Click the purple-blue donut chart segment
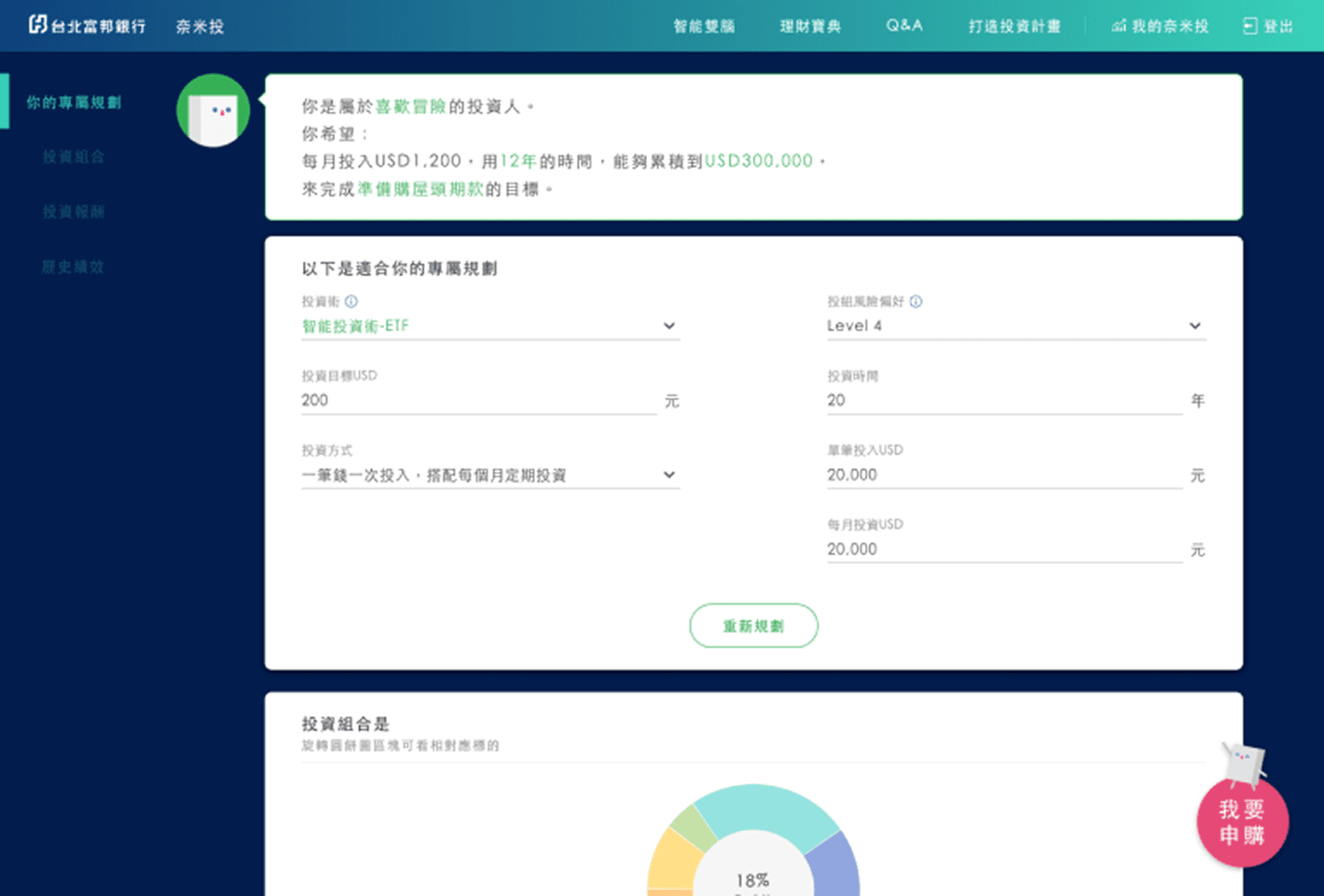This screenshot has width=1324, height=896. (x=836, y=868)
